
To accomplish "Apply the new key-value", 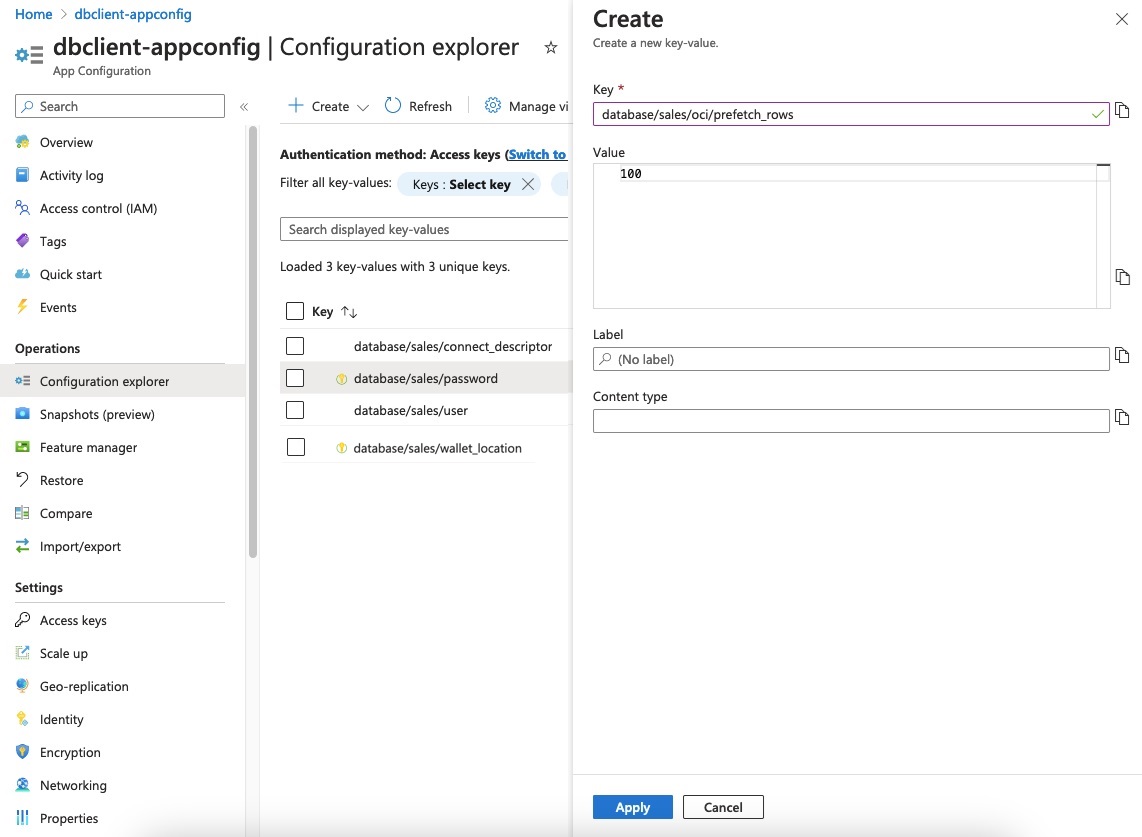I will coord(632,807).
